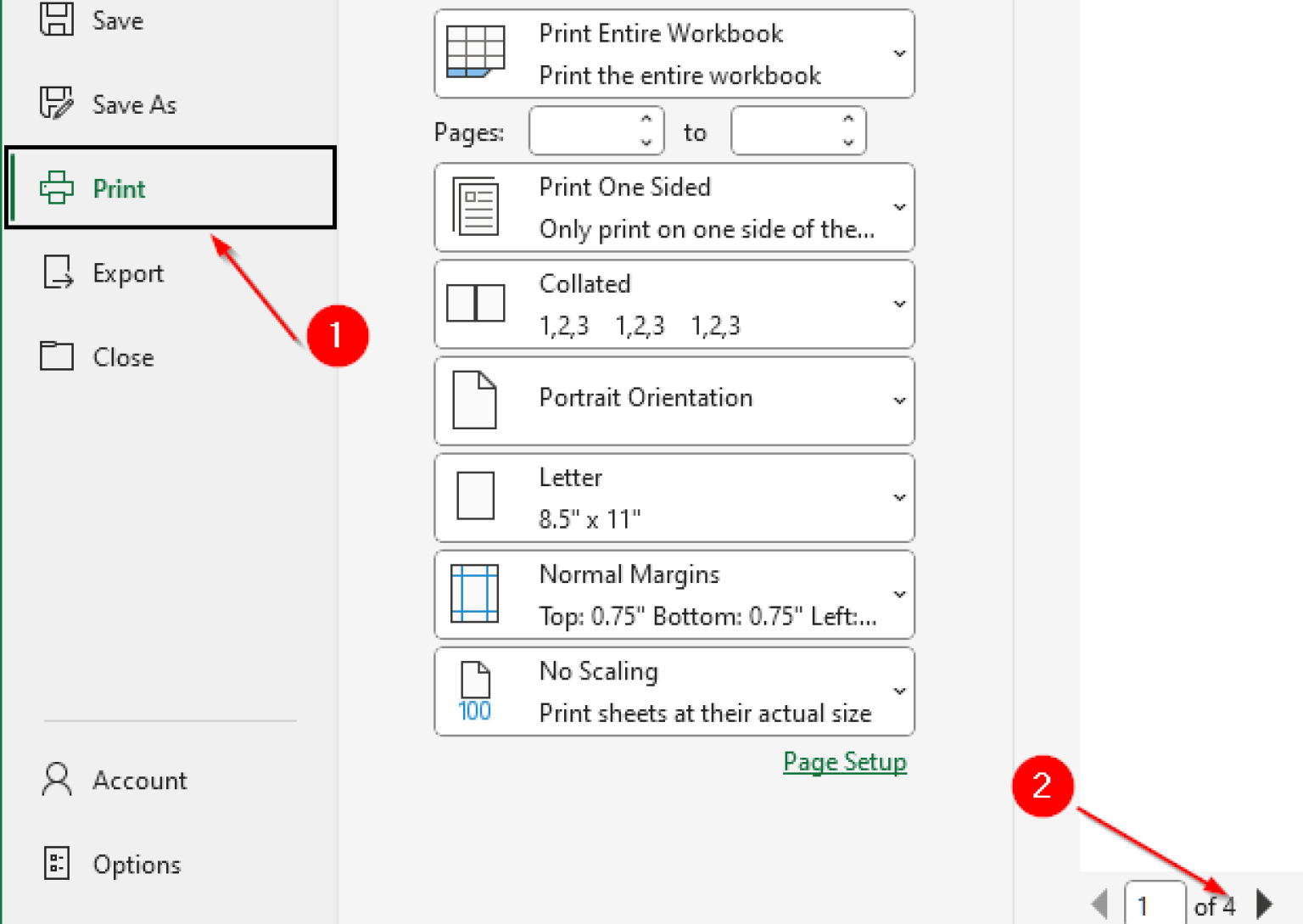Select the No Scaling page icon

point(473,690)
